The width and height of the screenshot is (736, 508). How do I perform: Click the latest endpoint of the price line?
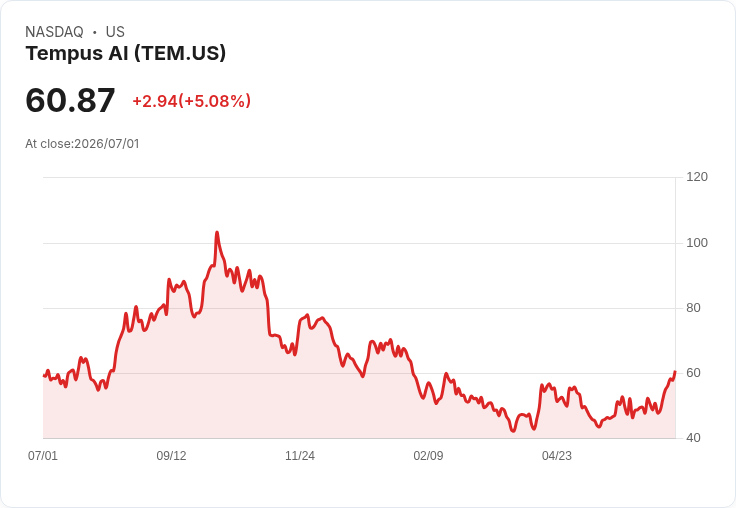point(675,371)
